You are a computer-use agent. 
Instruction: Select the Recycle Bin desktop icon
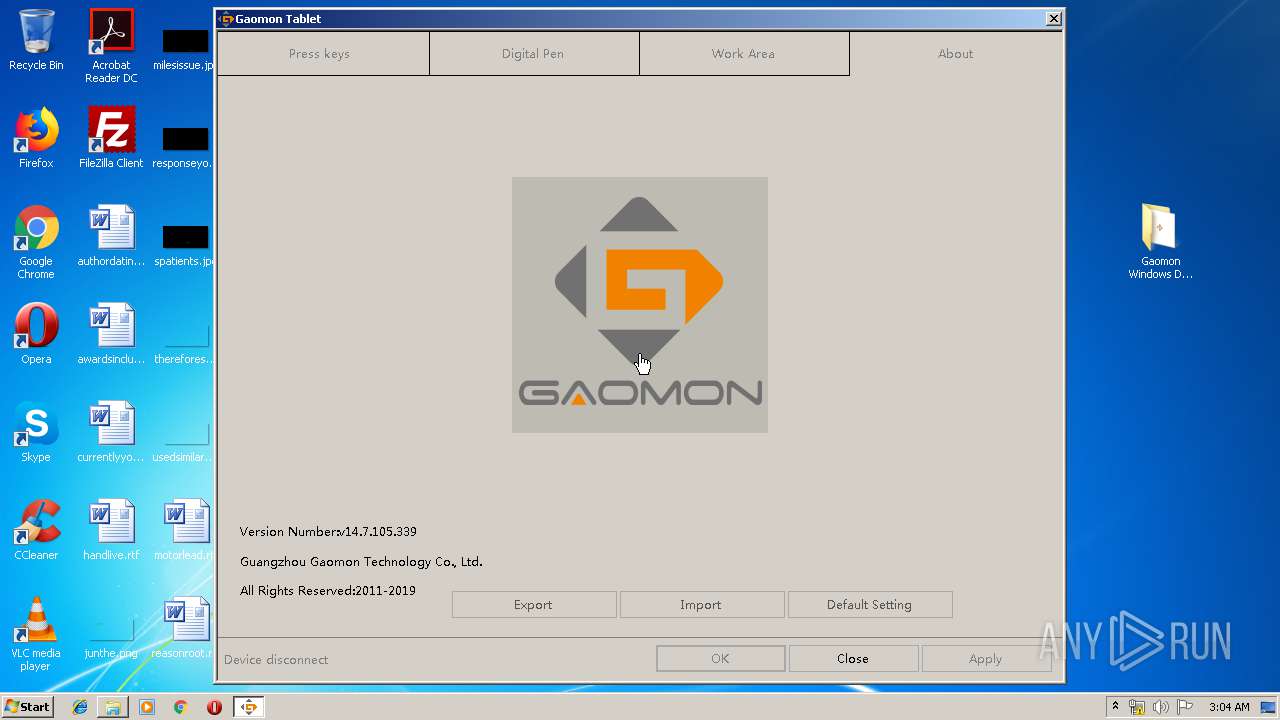[36, 40]
